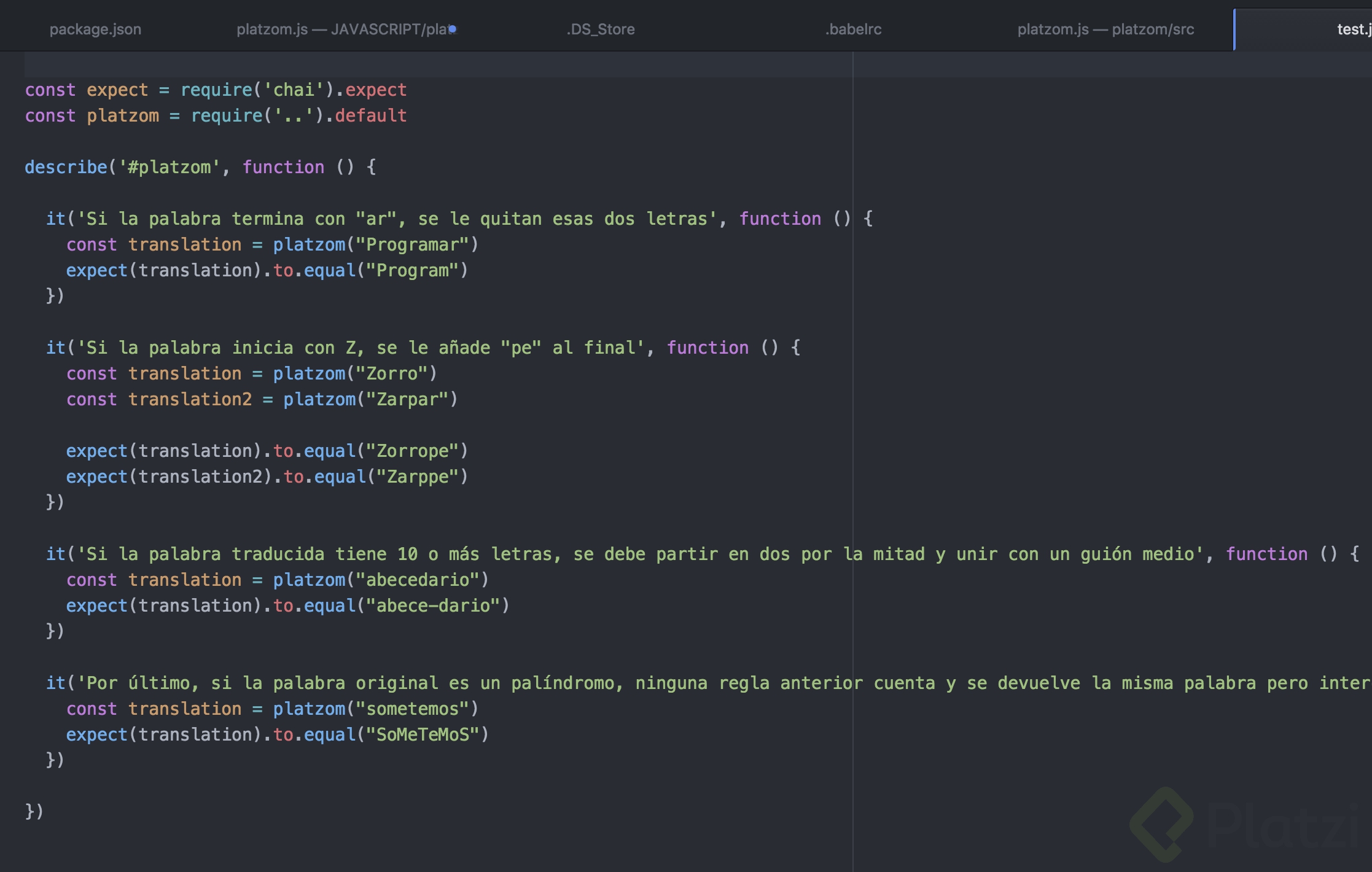Click the '#platzom' describe title string
1372x872 pixels.
(x=169, y=167)
